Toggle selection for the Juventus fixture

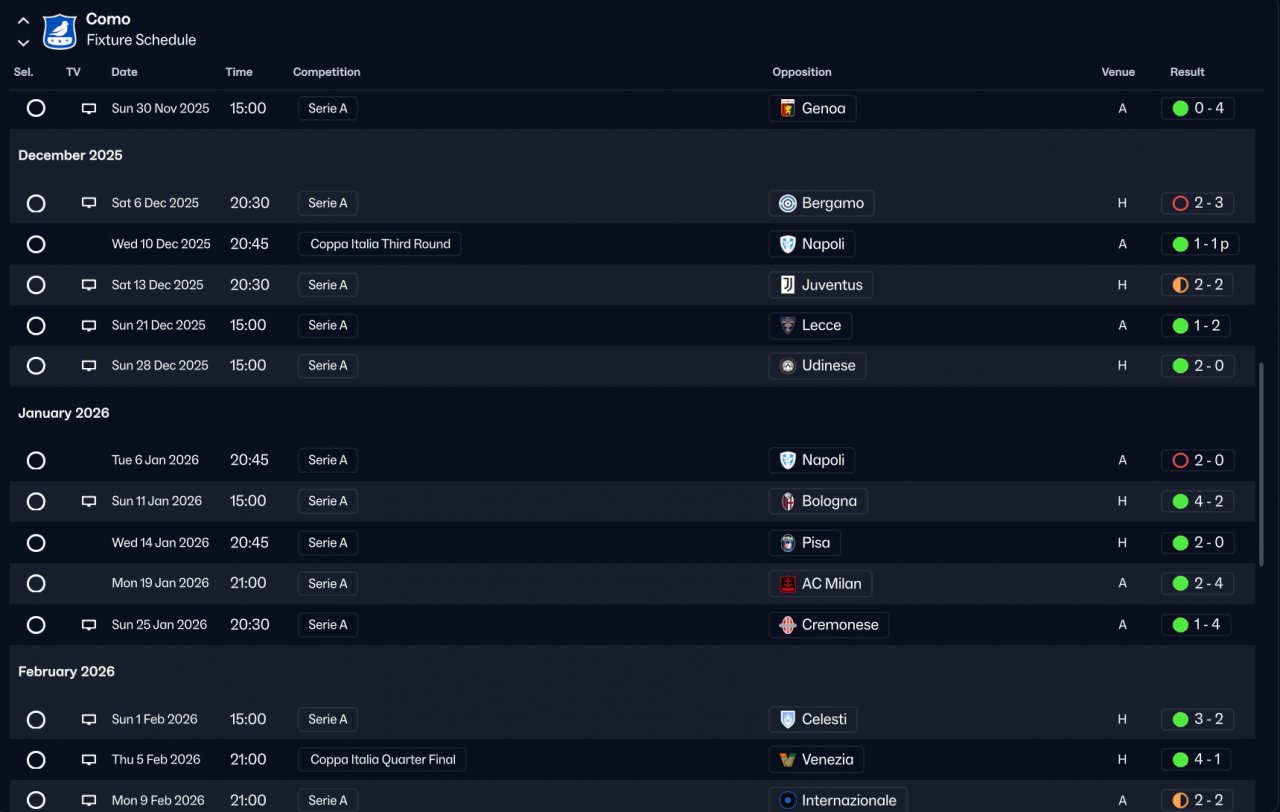click(x=36, y=285)
